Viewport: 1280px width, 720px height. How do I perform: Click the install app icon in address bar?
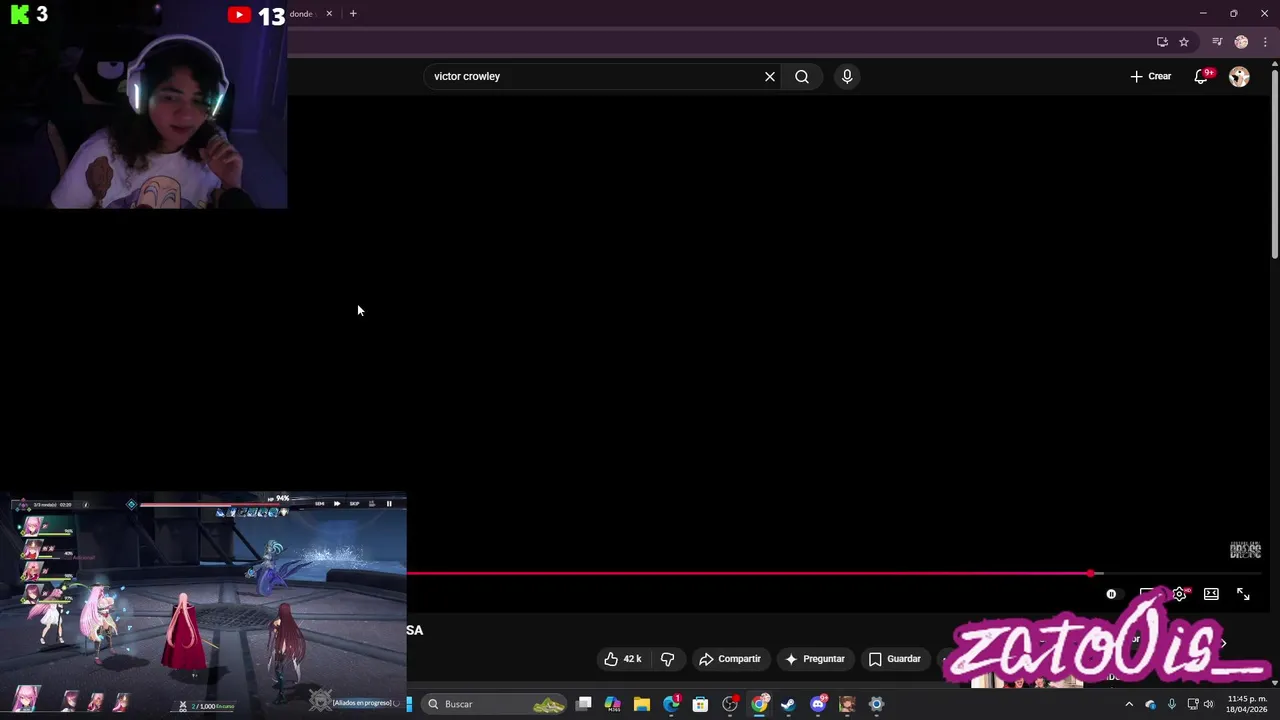(1162, 42)
